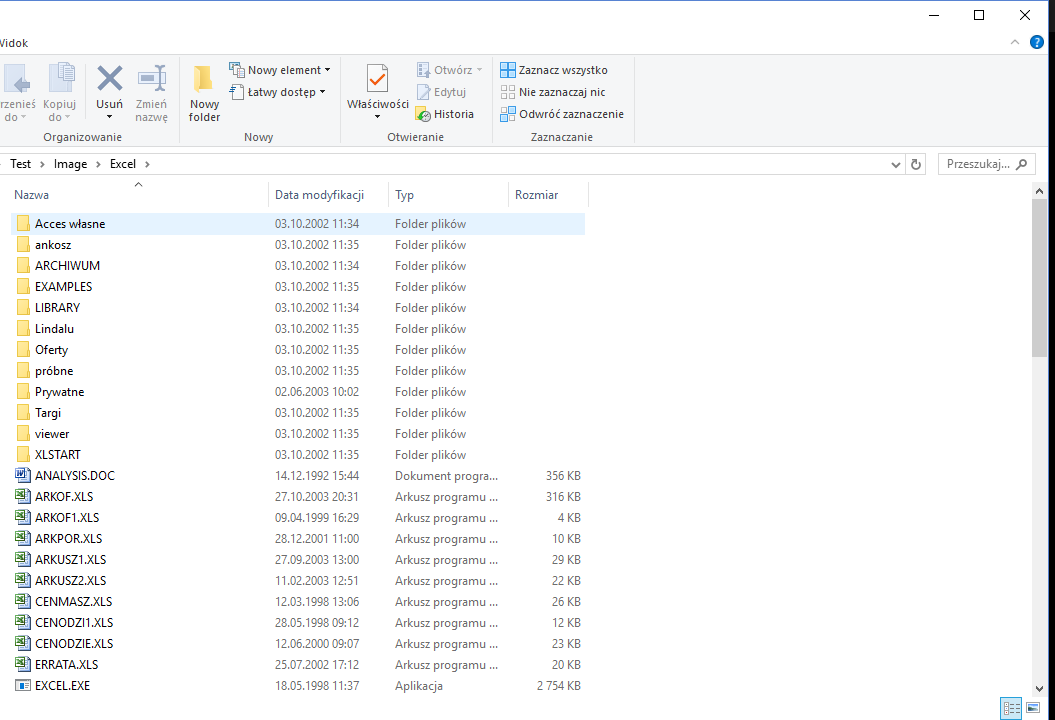Viewport: 1055px width, 720px height.
Task: Click the Usuń (delete) red X icon
Action: (x=110, y=79)
